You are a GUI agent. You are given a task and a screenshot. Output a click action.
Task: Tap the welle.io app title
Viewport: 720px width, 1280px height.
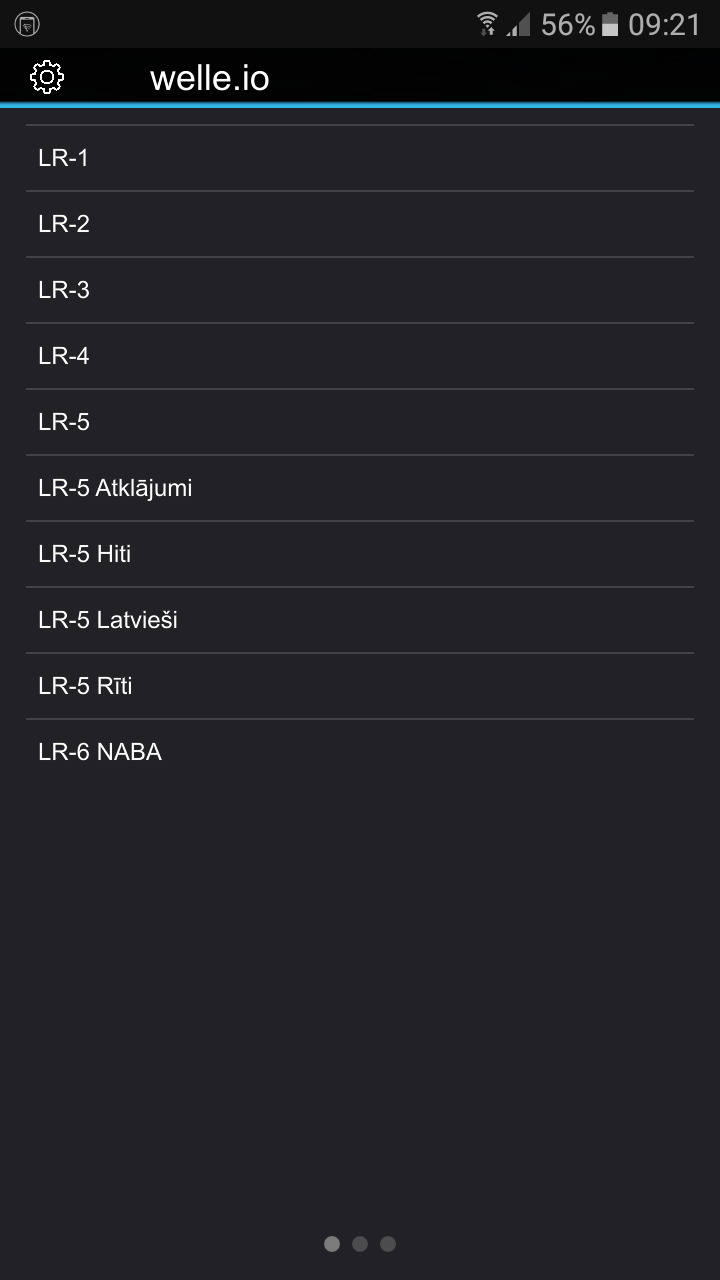(x=209, y=78)
